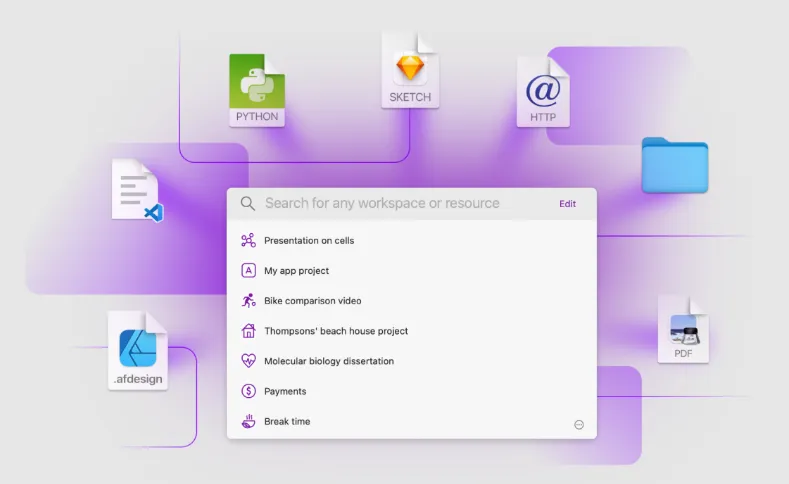Select the HTTP link file icon

[x=543, y=92]
